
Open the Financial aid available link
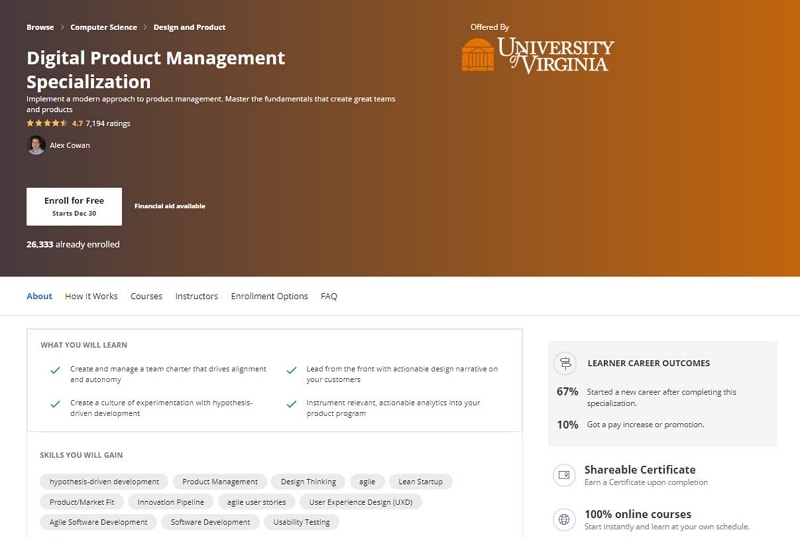pyautogui.click(x=170, y=206)
